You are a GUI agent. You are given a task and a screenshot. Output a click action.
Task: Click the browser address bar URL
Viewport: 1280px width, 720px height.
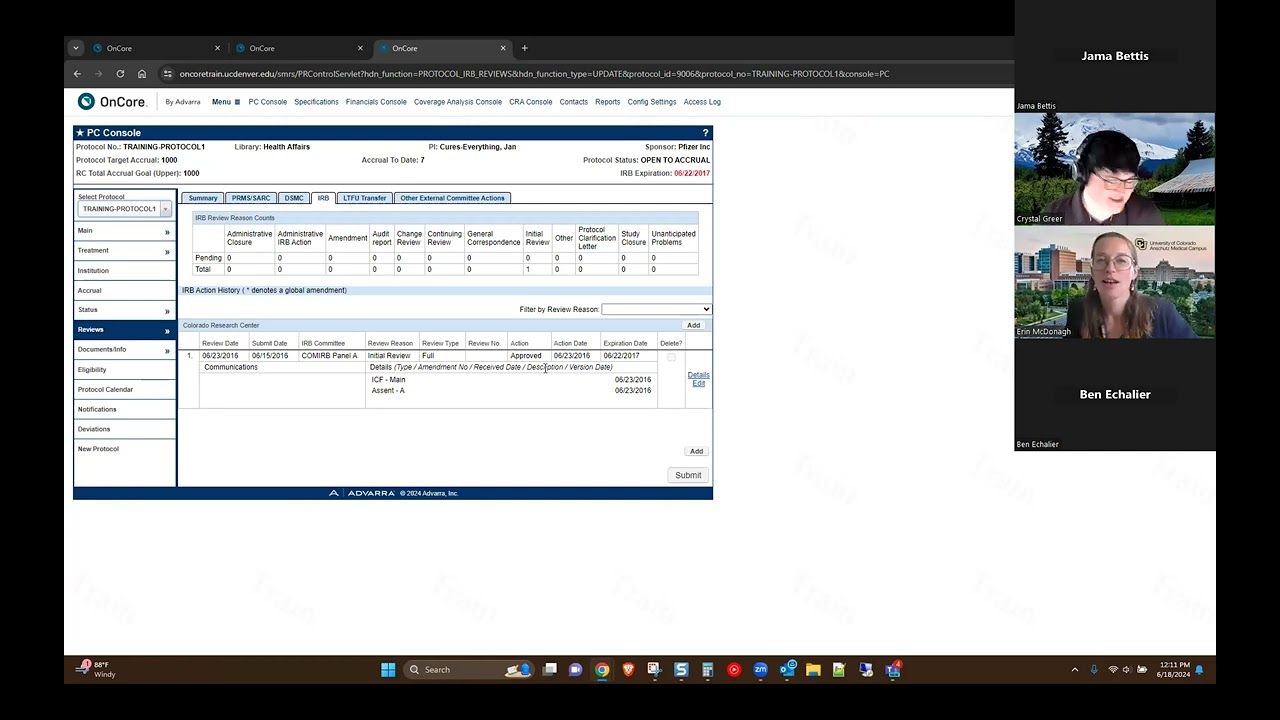pyautogui.click(x=534, y=74)
